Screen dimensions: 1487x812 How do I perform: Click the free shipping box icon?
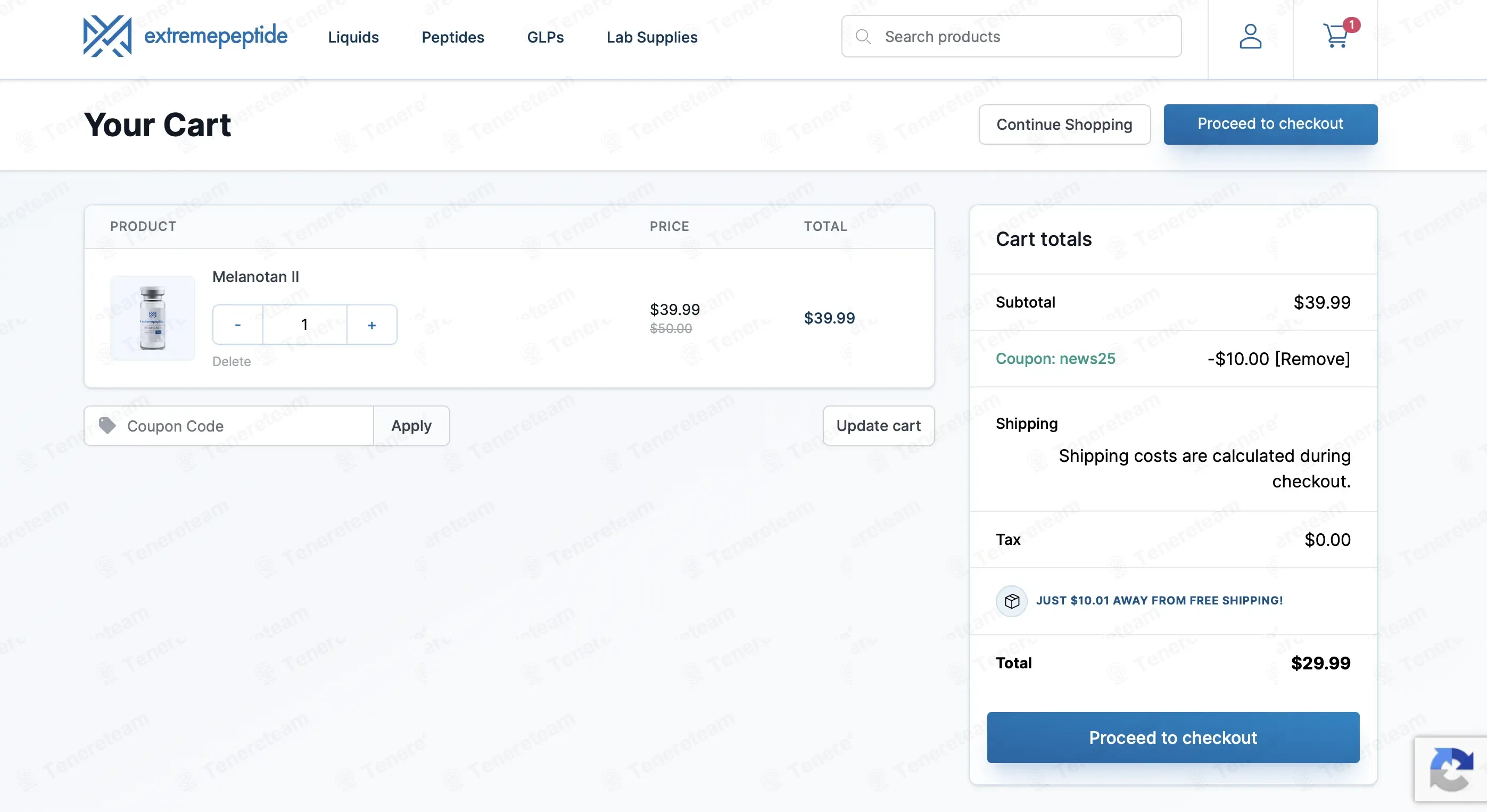coord(1011,601)
